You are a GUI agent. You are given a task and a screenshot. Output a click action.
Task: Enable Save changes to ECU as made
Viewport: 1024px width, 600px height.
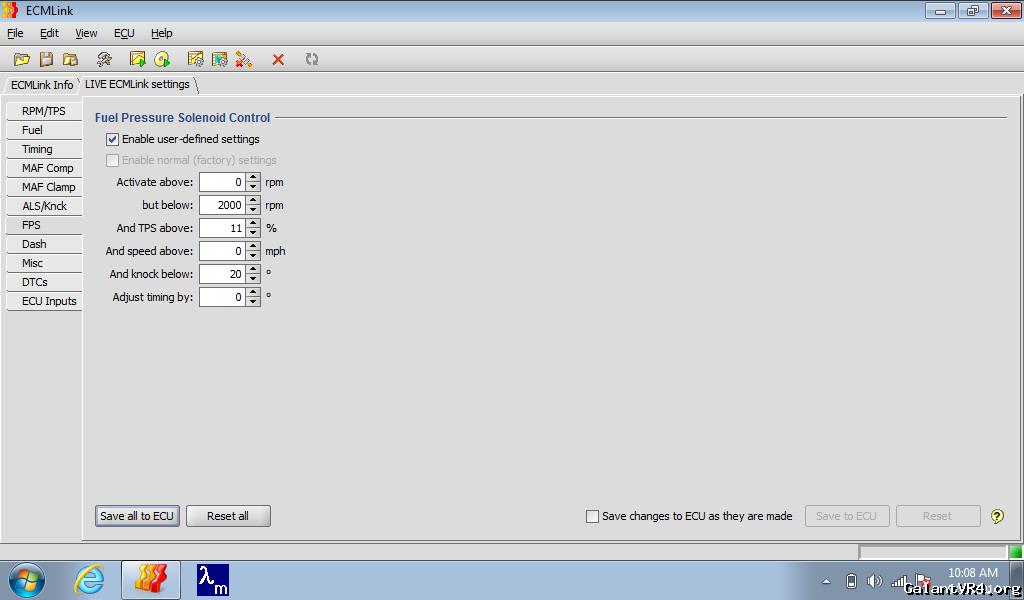click(592, 516)
